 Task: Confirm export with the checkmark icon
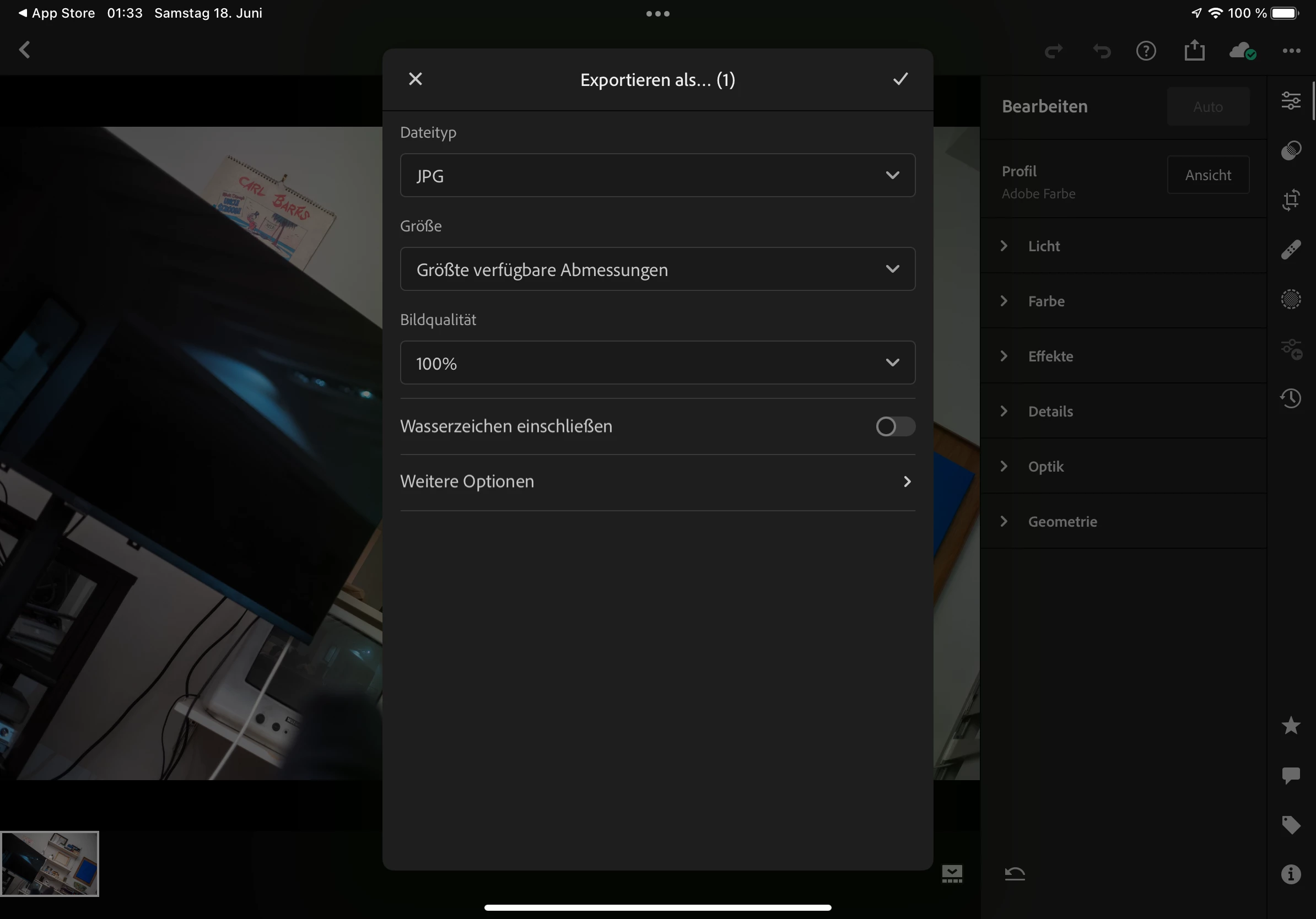click(x=900, y=79)
